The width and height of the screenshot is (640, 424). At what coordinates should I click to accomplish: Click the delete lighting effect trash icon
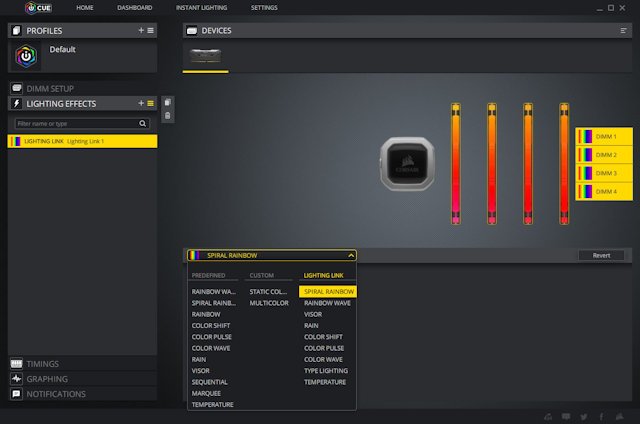pyautogui.click(x=167, y=116)
